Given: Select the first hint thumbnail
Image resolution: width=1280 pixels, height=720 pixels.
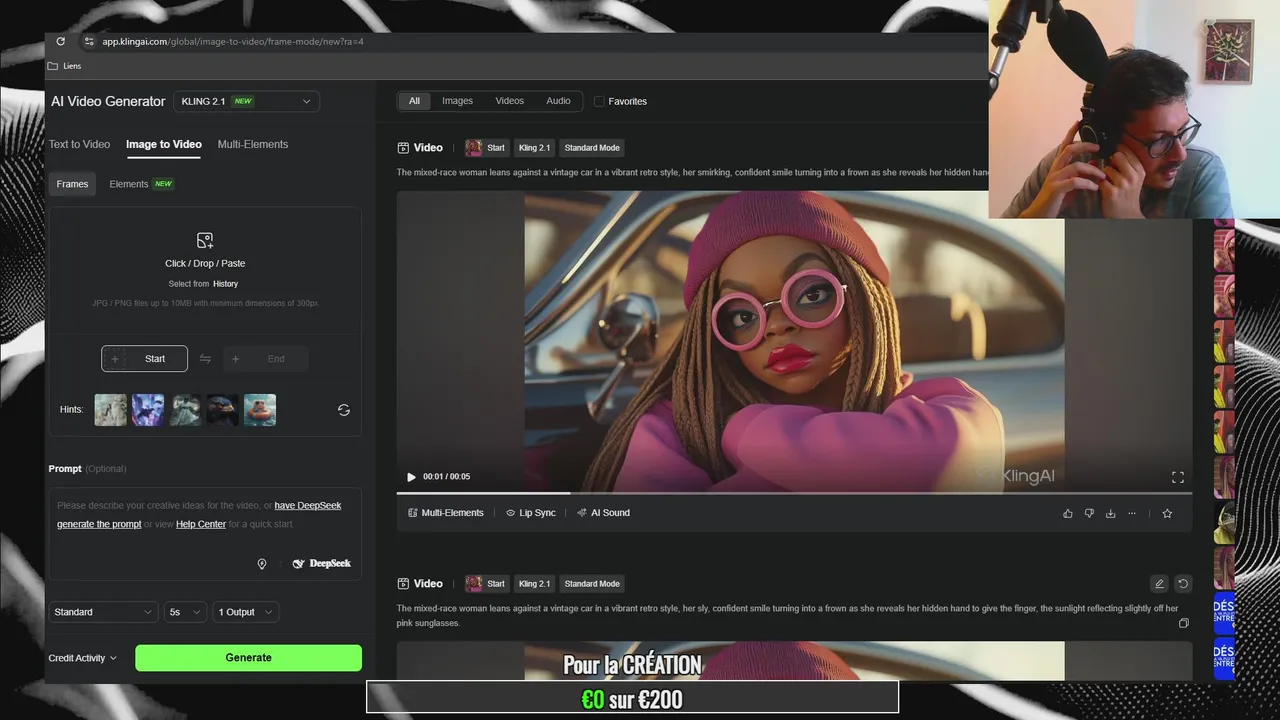Looking at the screenshot, I should (111, 410).
